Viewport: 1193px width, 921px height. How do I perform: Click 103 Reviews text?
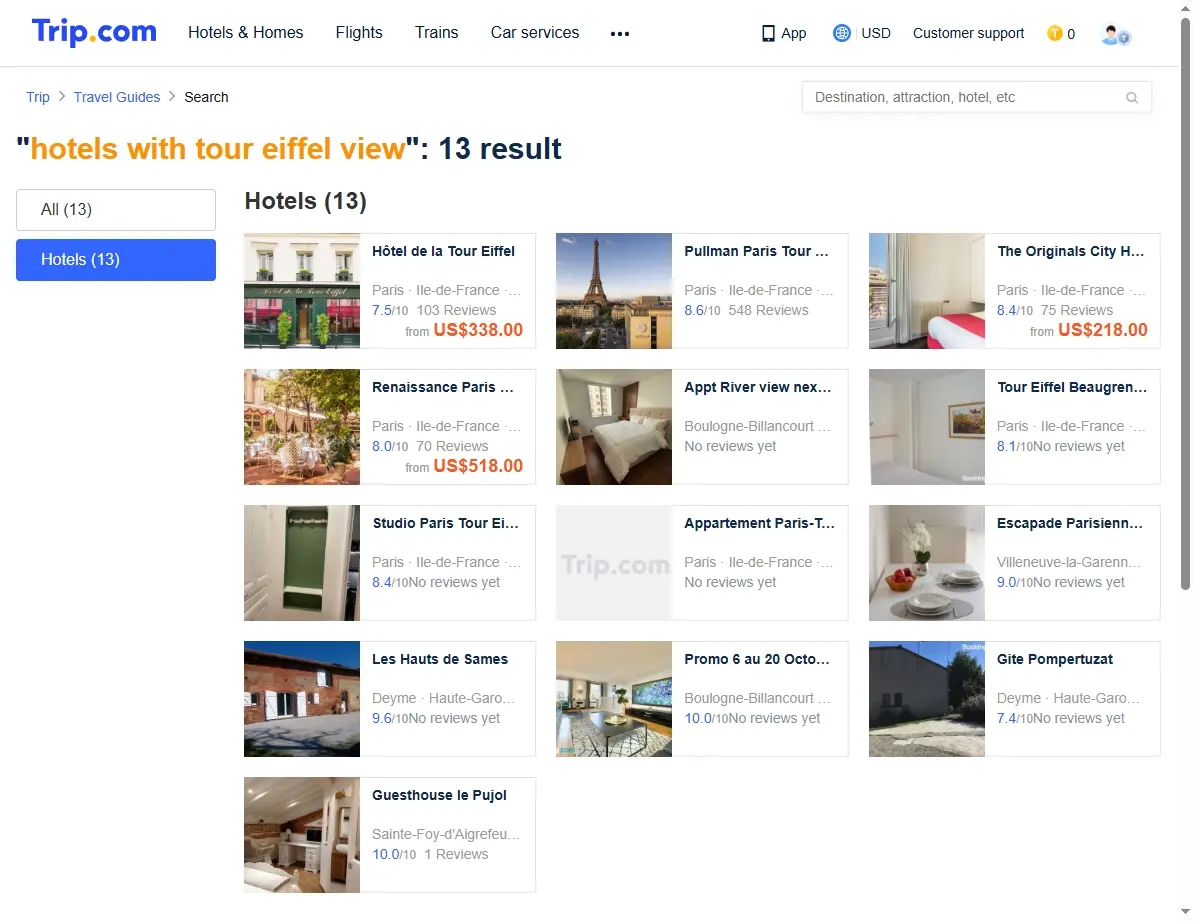[457, 311]
